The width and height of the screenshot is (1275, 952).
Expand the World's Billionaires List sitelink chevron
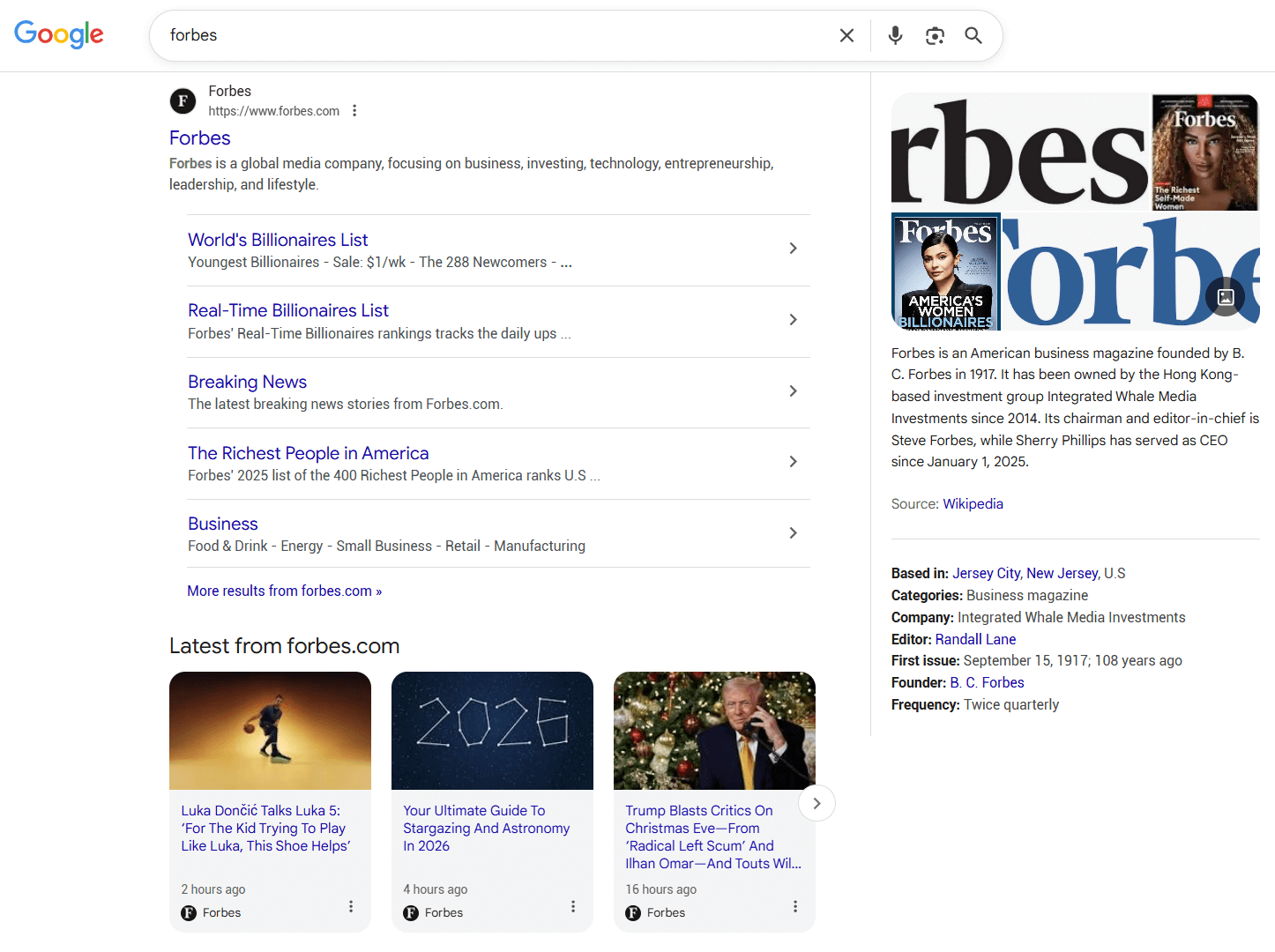[793, 249]
